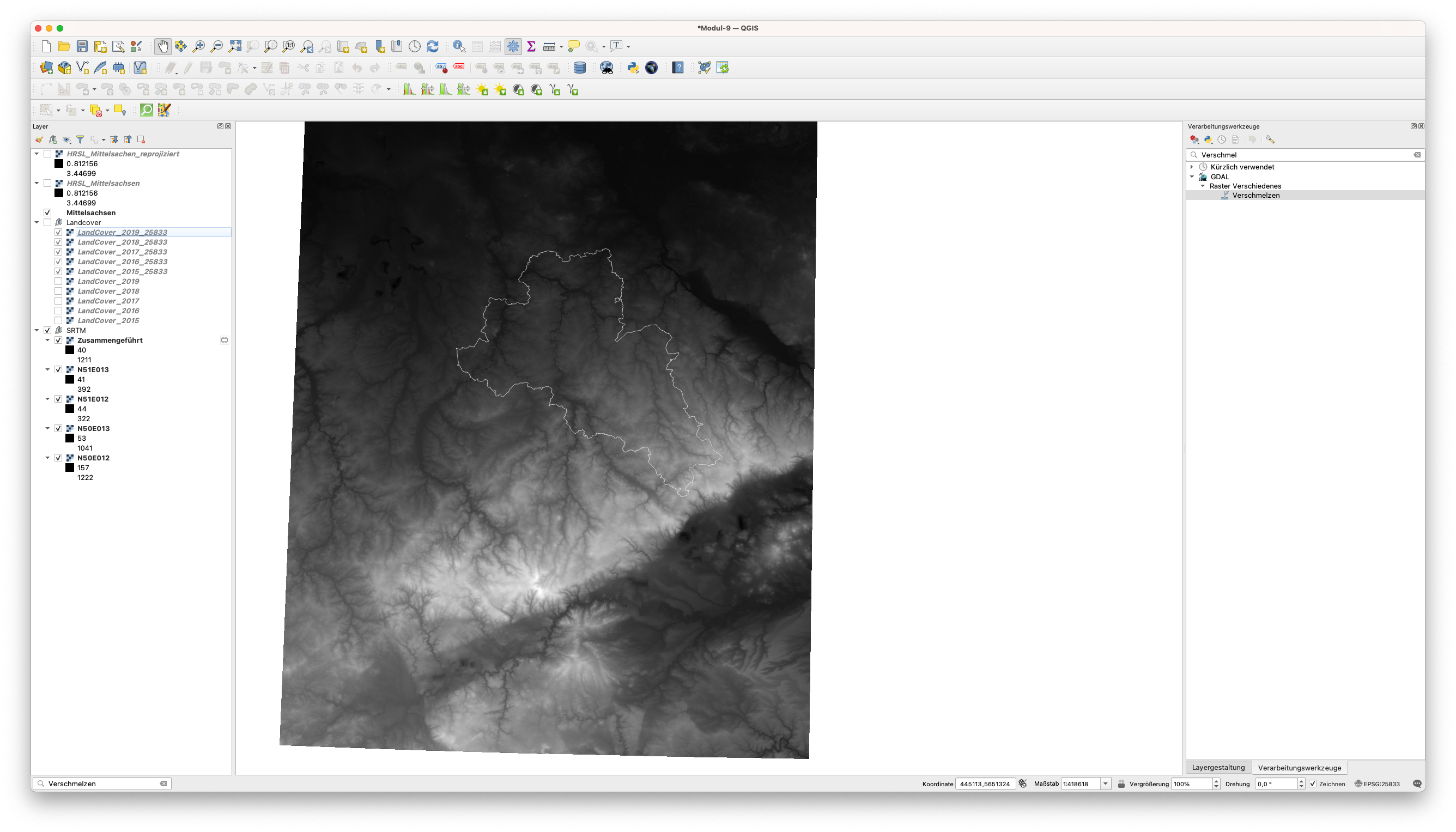Open the Temporal Controller clock icon

tap(415, 46)
